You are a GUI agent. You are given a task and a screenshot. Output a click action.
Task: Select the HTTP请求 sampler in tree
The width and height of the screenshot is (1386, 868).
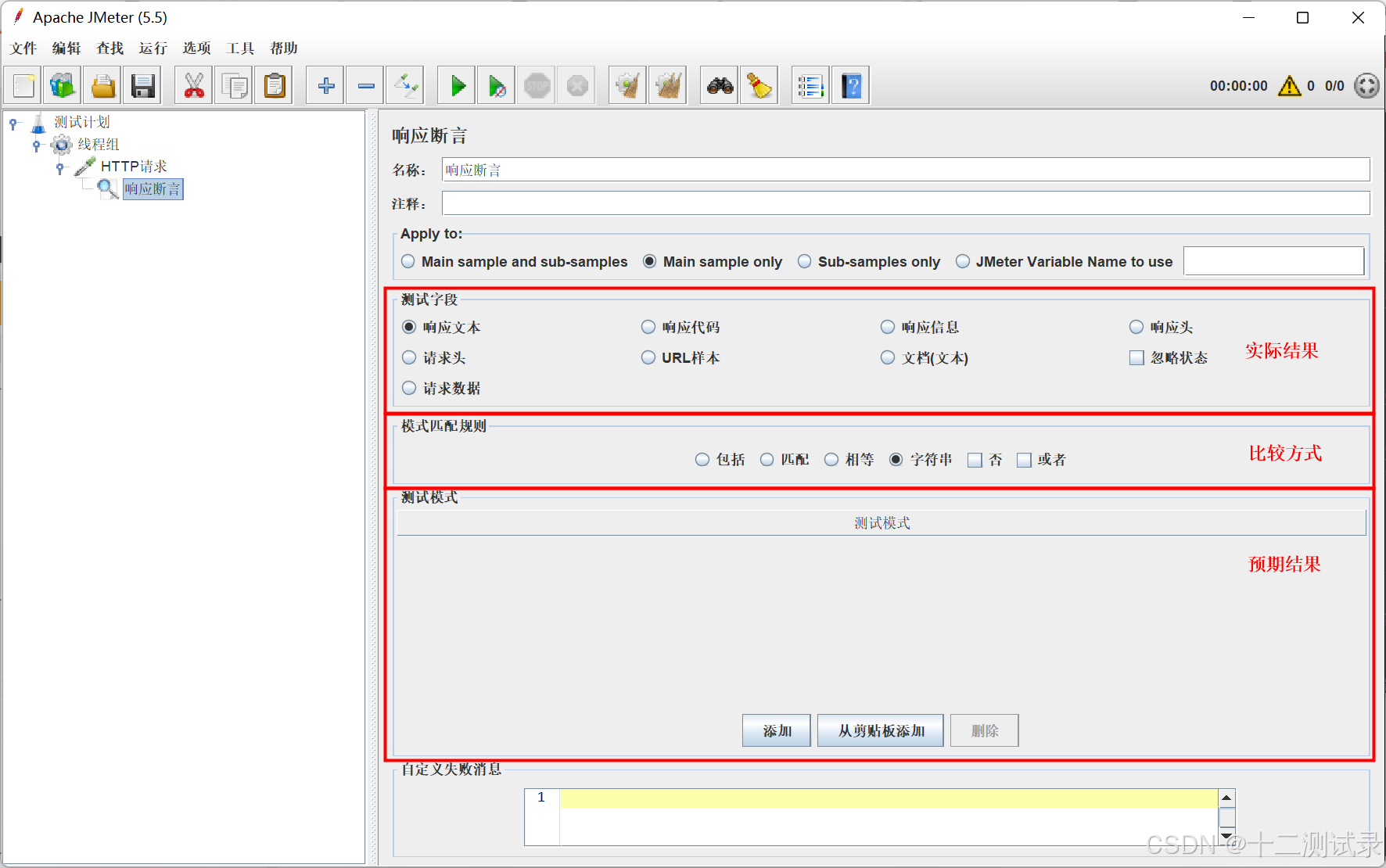click(x=133, y=167)
